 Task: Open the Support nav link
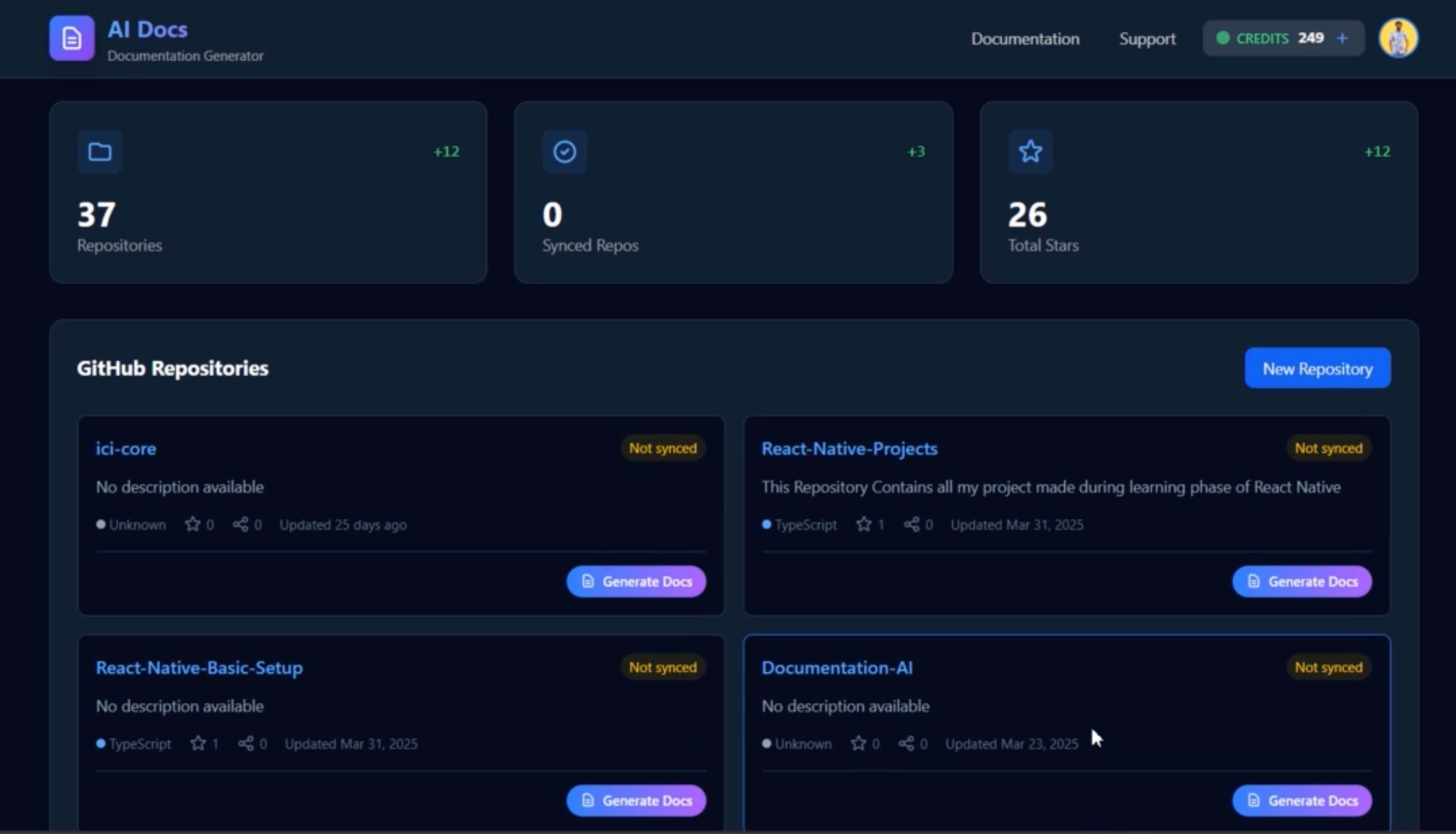point(1147,39)
